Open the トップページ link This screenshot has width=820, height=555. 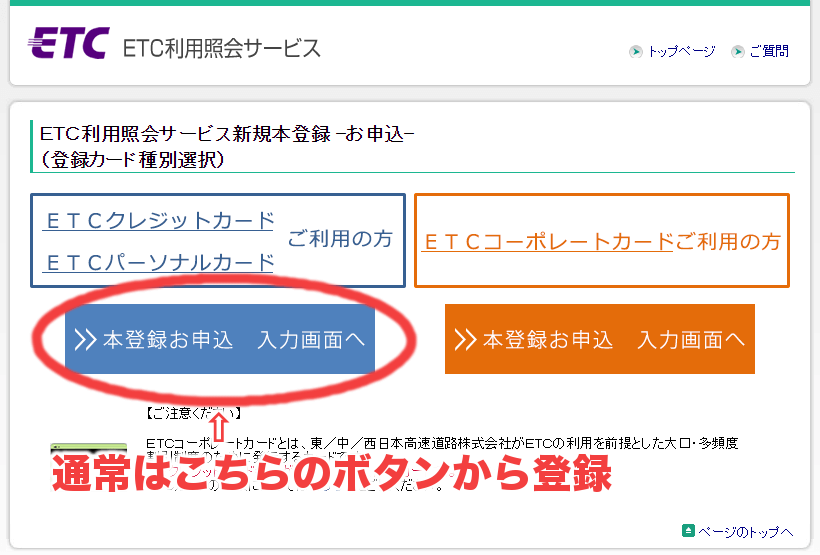tap(681, 51)
